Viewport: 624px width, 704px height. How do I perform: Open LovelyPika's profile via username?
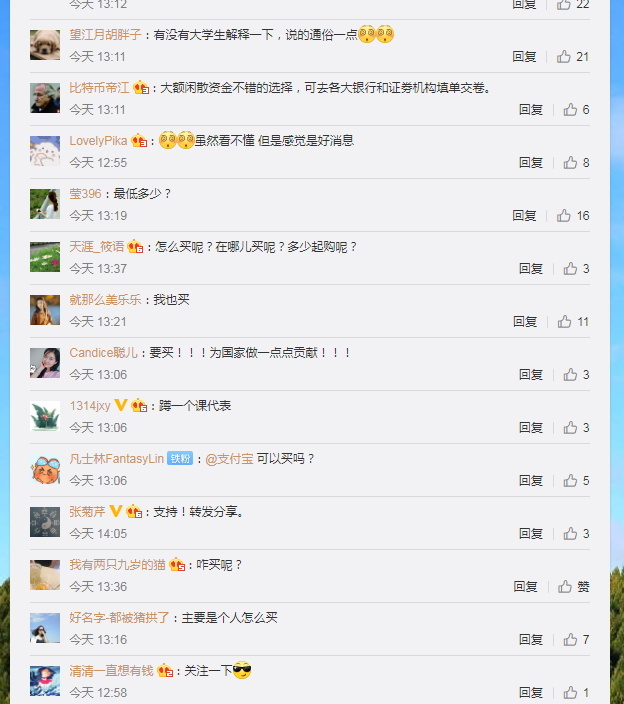(x=98, y=141)
